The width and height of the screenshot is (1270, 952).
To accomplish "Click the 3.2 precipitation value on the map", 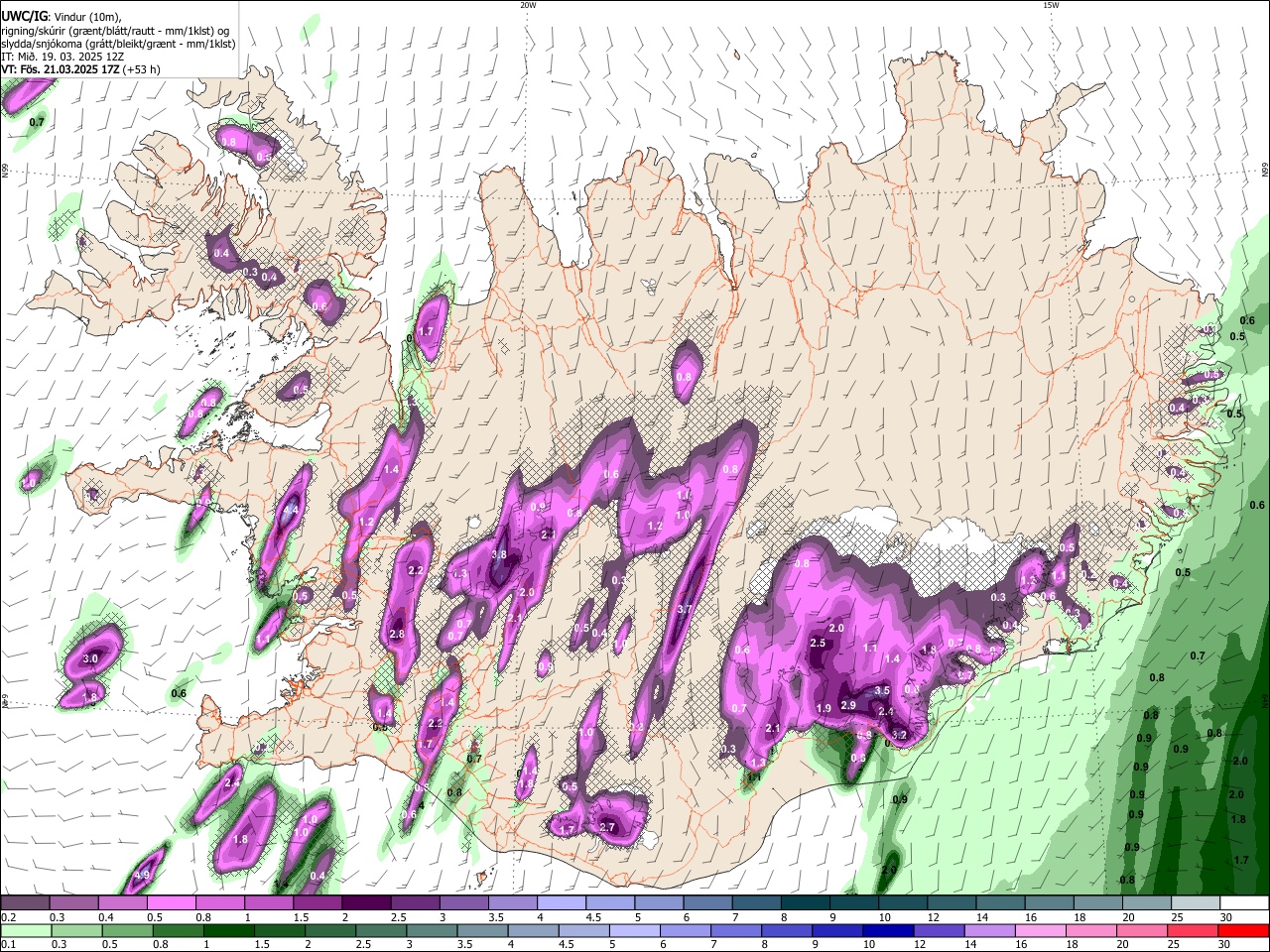I will click(x=900, y=735).
